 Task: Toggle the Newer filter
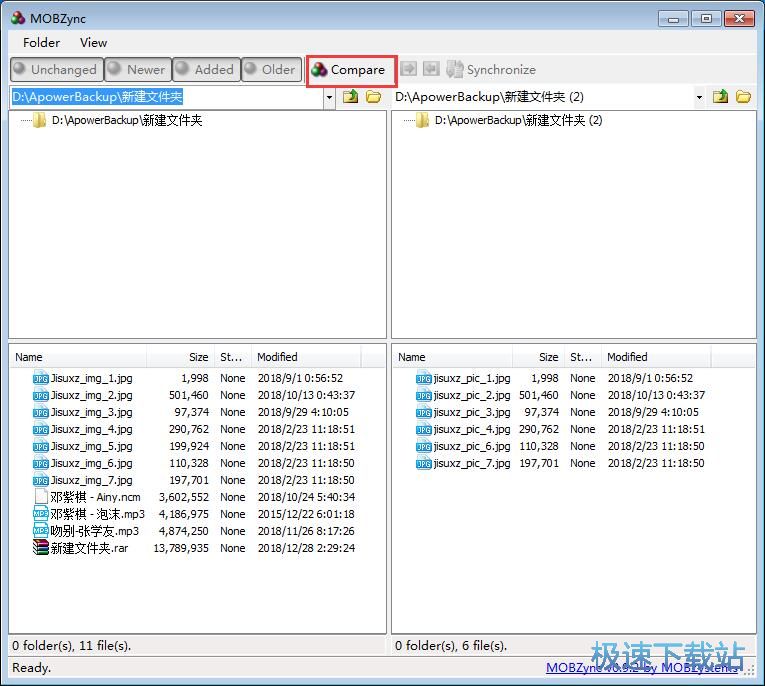coord(138,70)
